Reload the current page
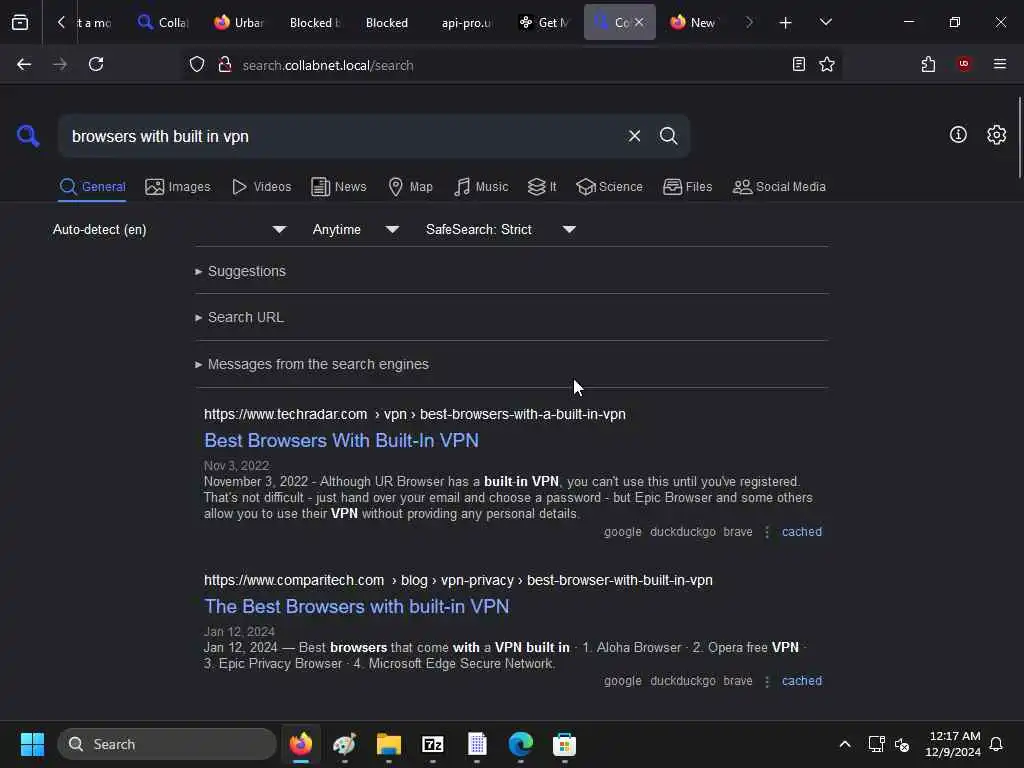This screenshot has height=768, width=1024. [96, 64]
